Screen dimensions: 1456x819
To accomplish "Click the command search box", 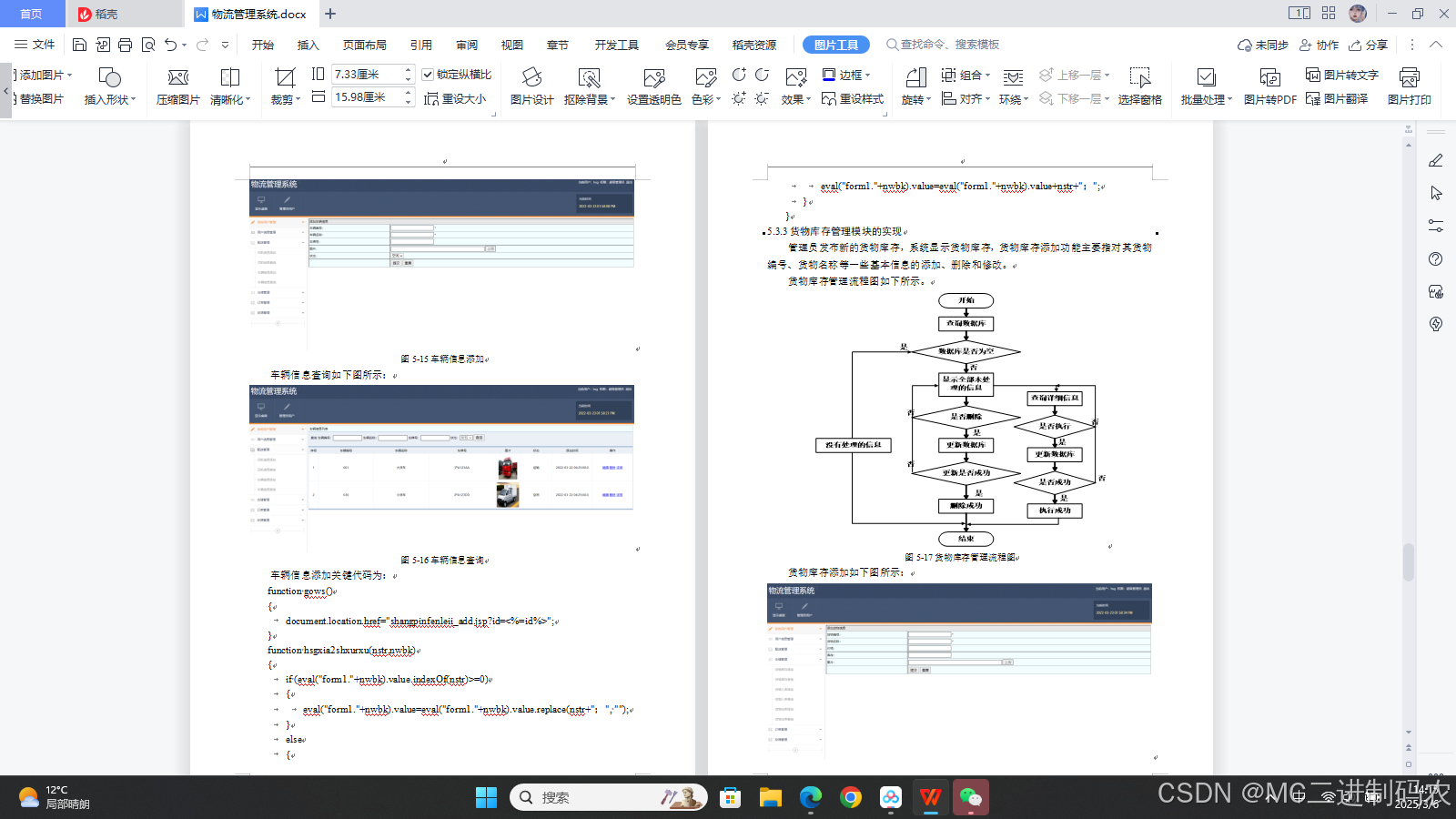I will (x=944, y=45).
